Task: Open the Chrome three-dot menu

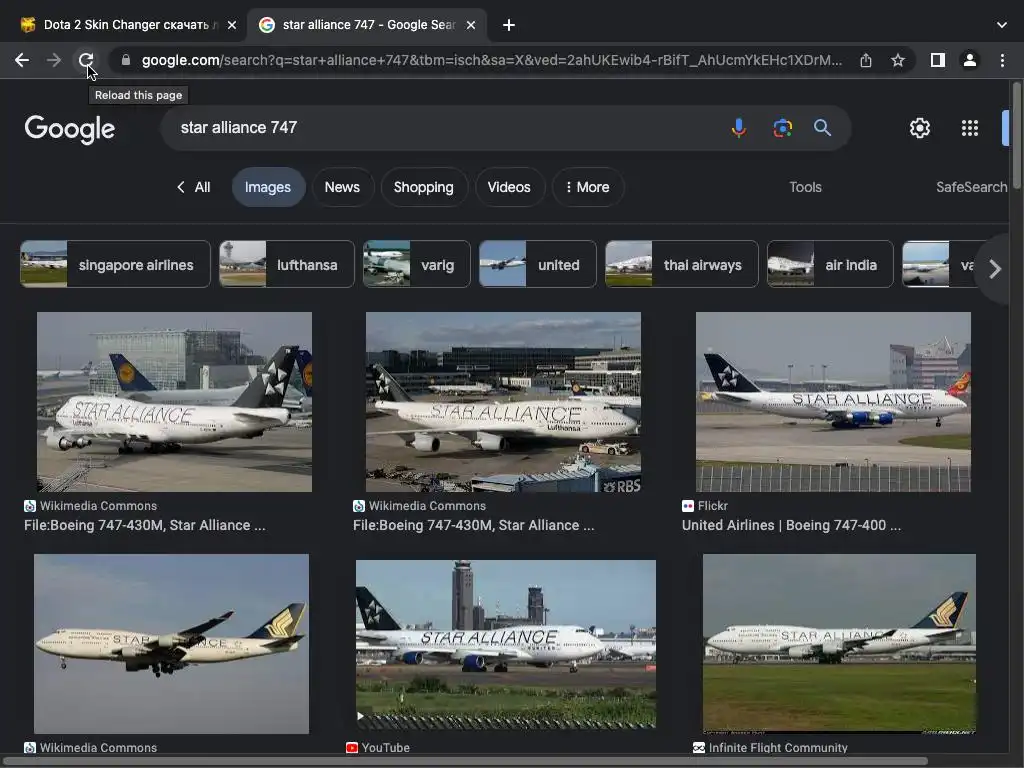Action: coord(1002,60)
